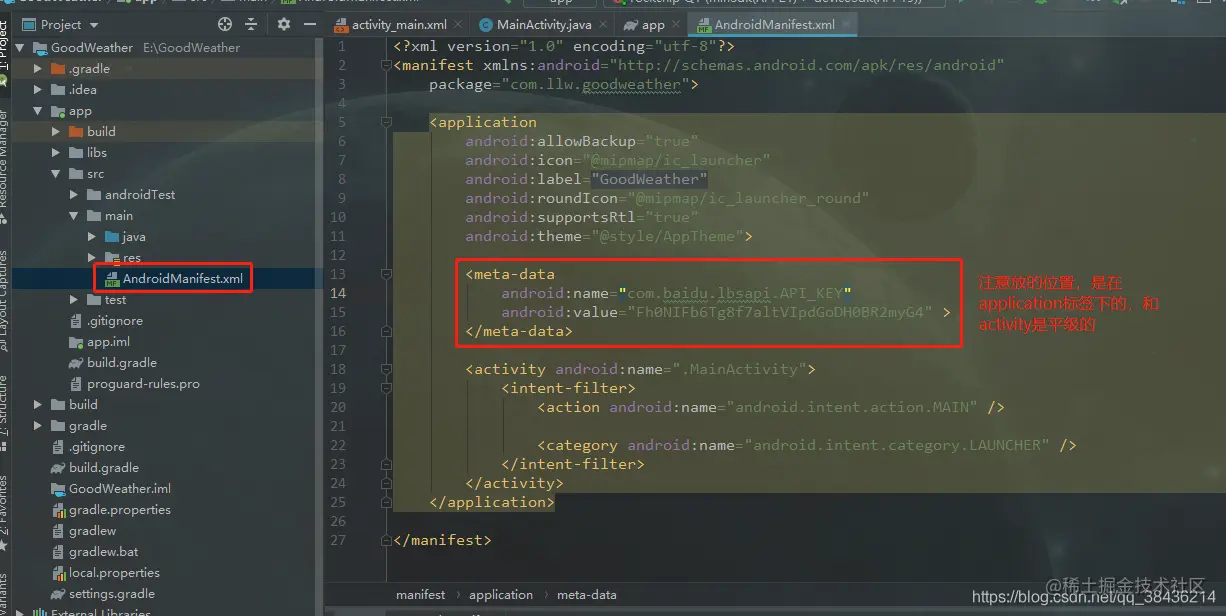Collapse the main folder arrow

(74, 216)
